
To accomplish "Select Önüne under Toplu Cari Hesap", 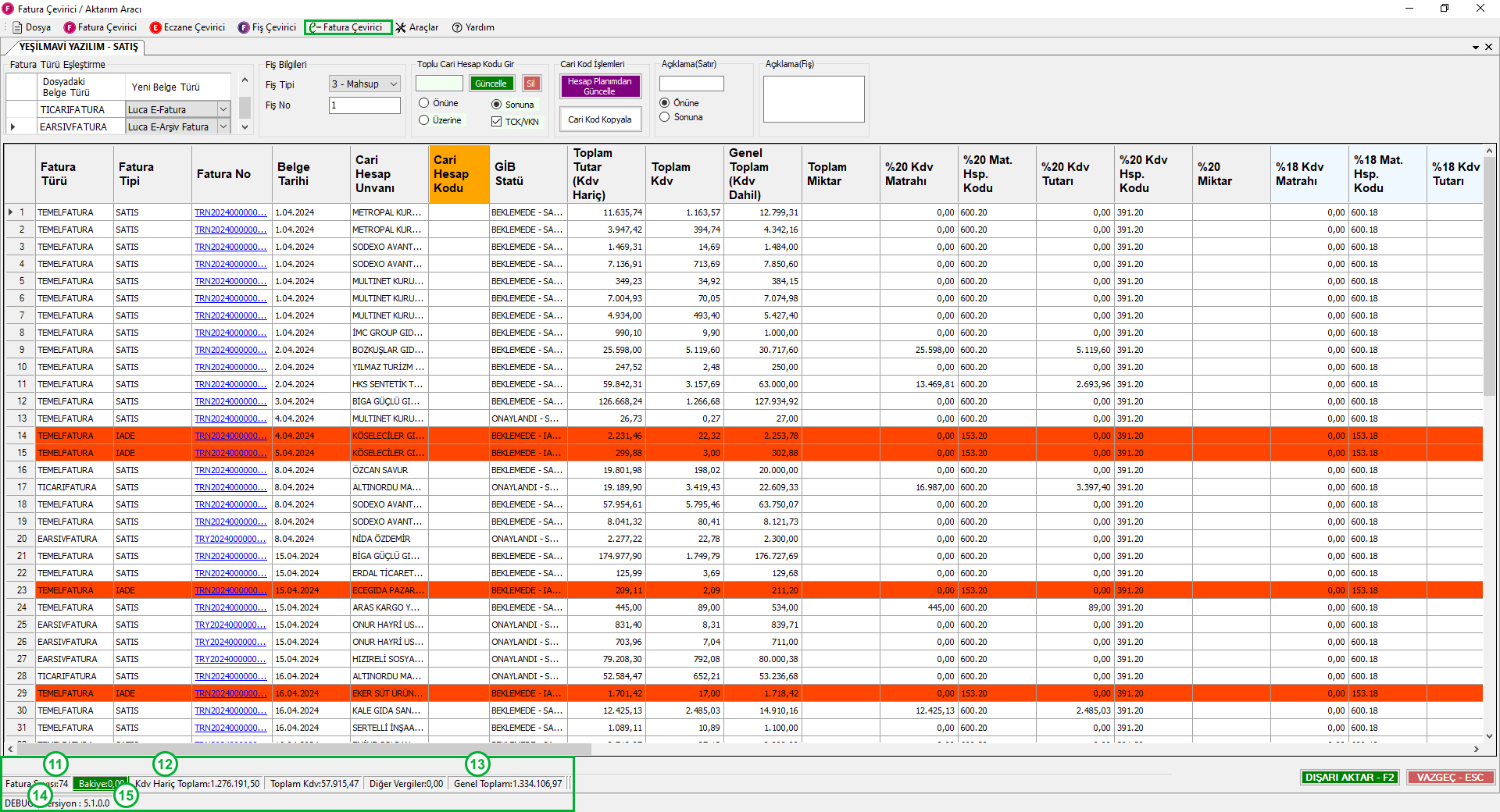I will (x=439, y=103).
